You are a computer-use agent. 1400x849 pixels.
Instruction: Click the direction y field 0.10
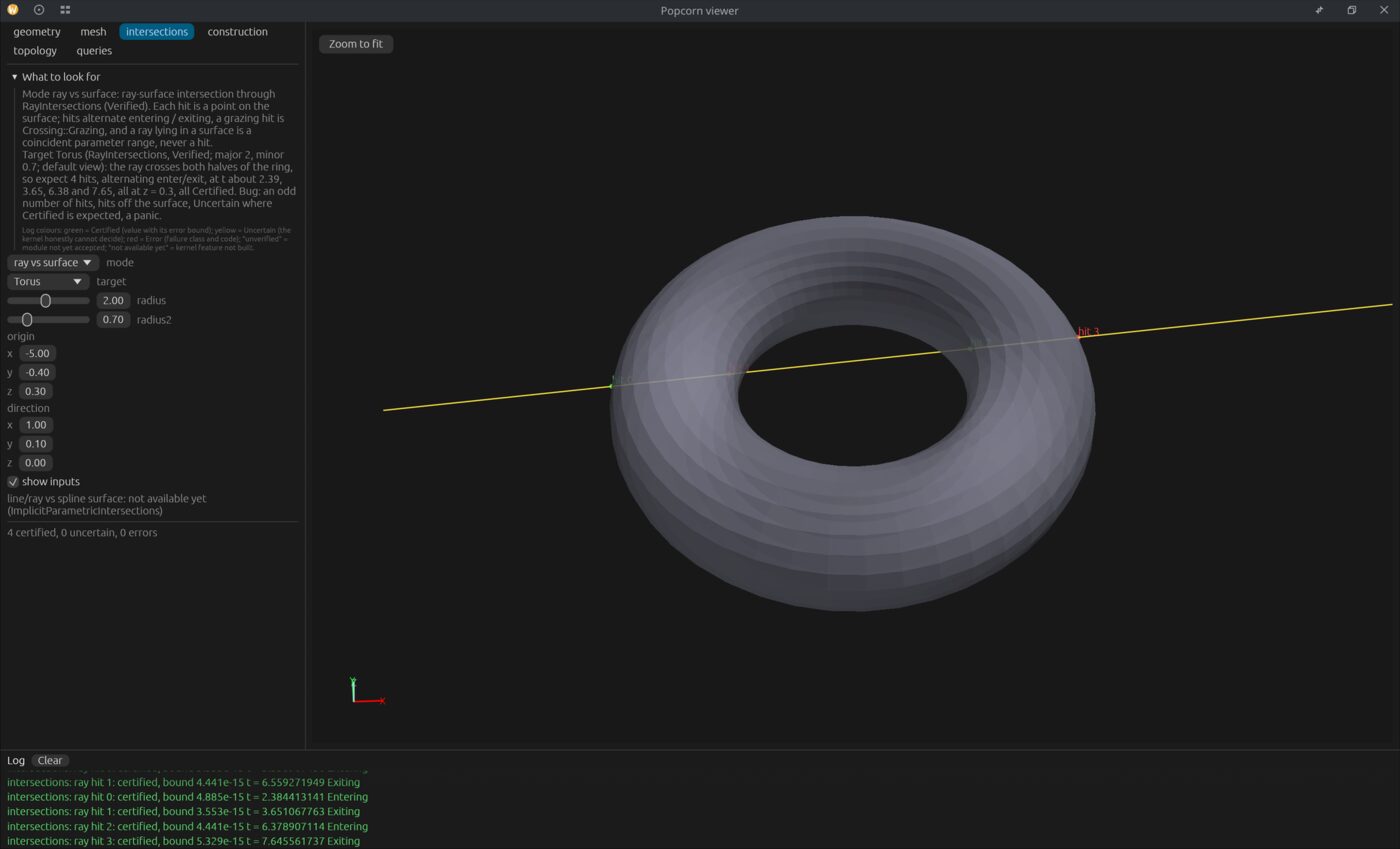point(35,444)
